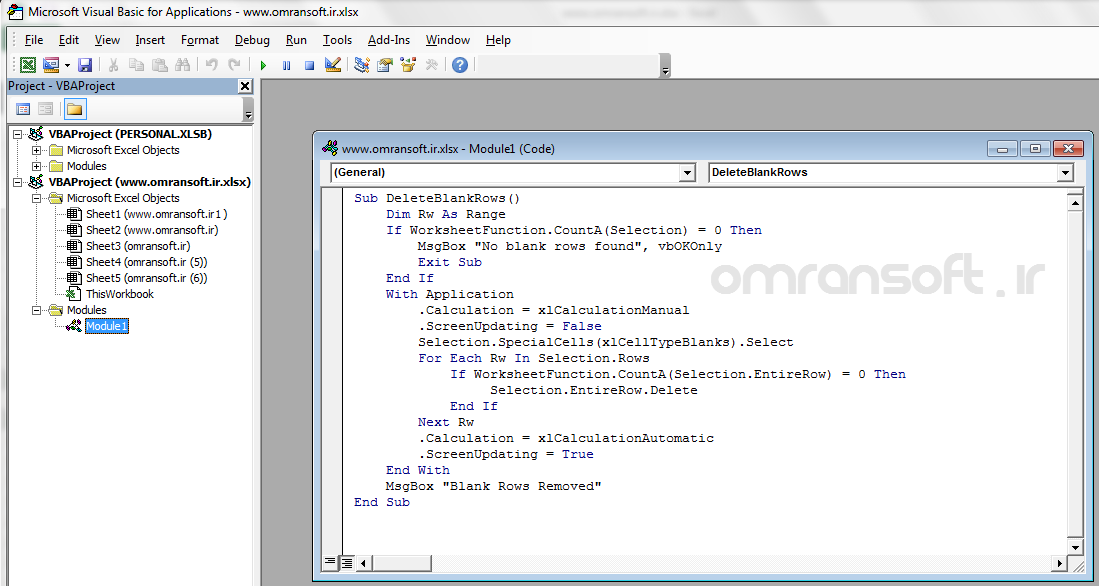Open Project Explorer from the toolbar icon
1099x586 pixels.
362,65
